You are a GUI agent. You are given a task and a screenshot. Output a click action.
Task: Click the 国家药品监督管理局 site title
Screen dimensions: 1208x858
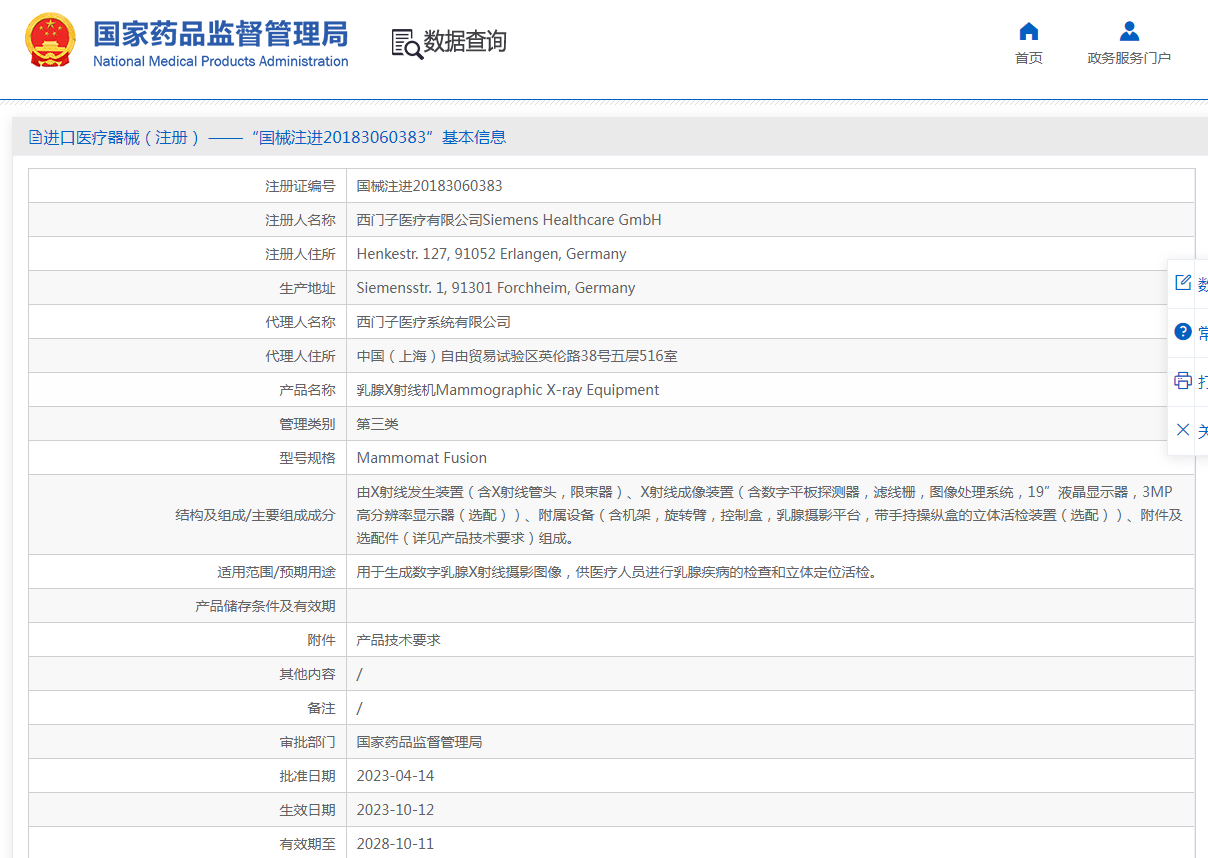click(x=221, y=34)
